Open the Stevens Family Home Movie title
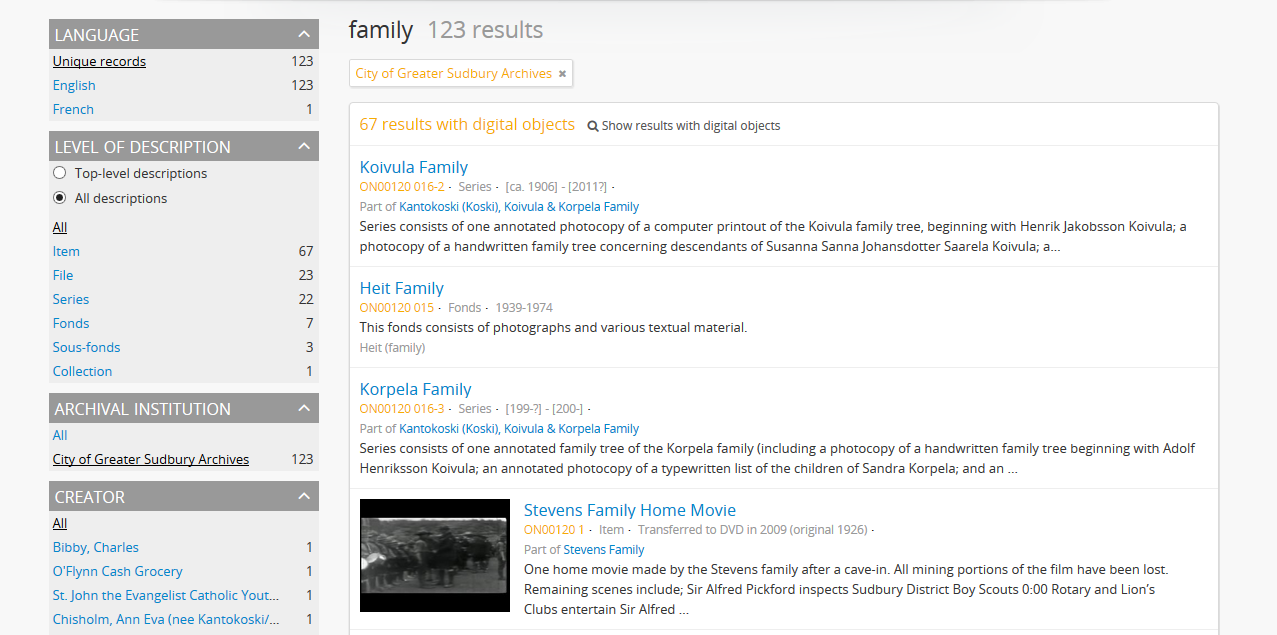The height and width of the screenshot is (635, 1277). pos(629,510)
